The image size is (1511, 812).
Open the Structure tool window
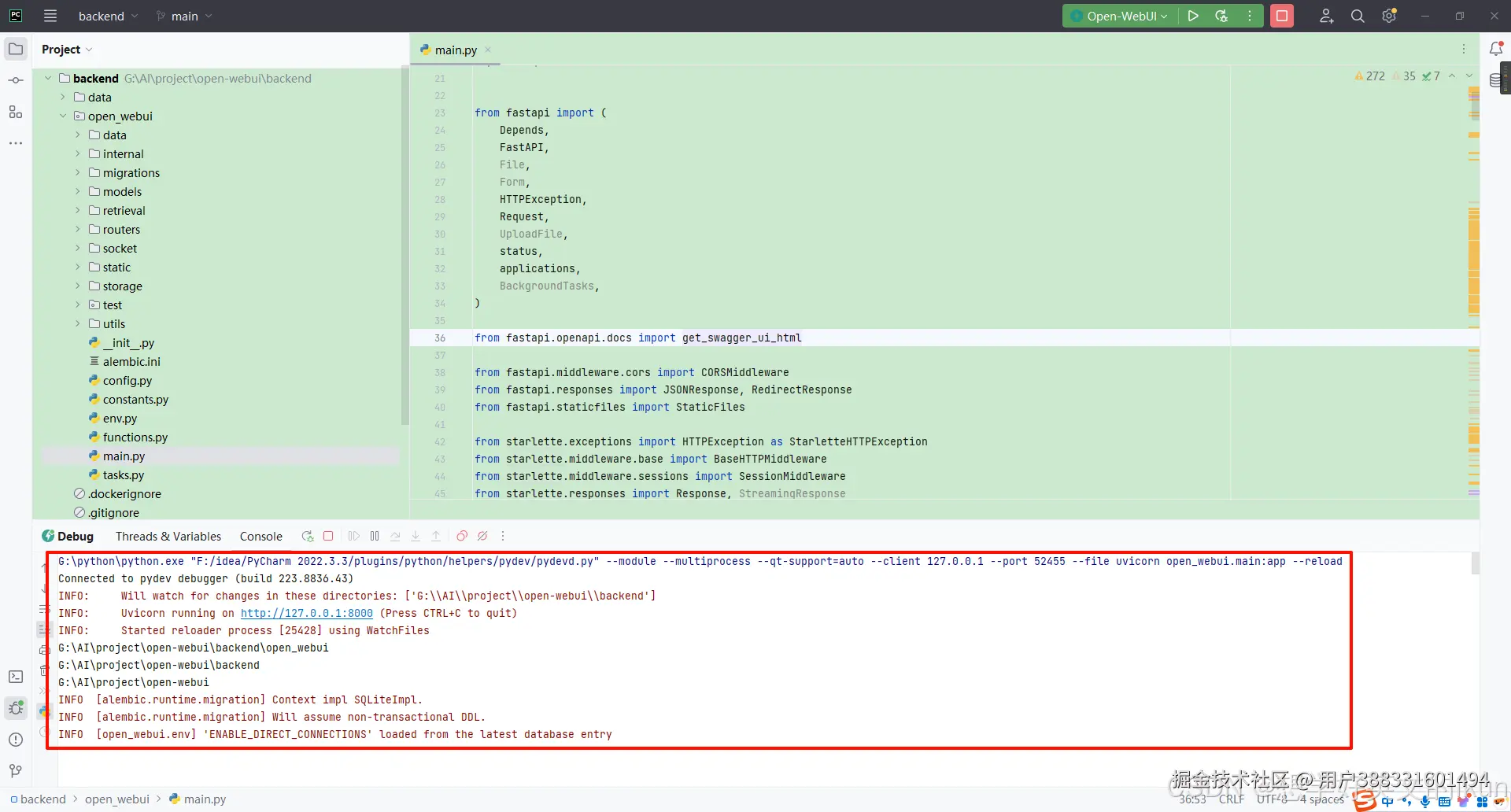[x=16, y=112]
